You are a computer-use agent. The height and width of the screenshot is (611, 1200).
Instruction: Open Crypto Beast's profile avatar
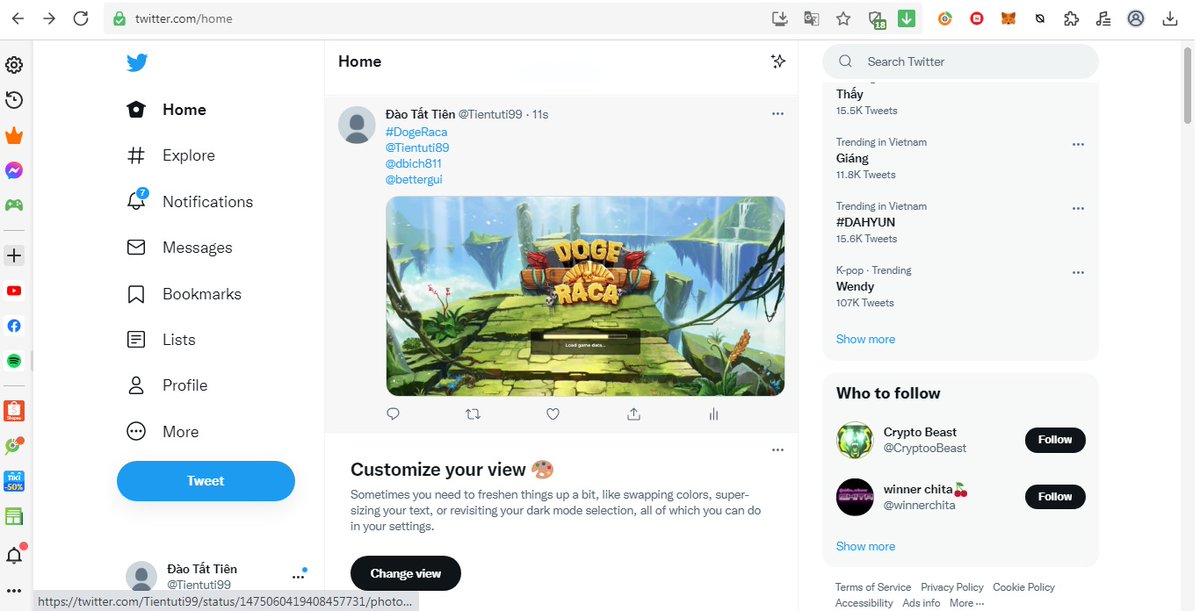855,440
